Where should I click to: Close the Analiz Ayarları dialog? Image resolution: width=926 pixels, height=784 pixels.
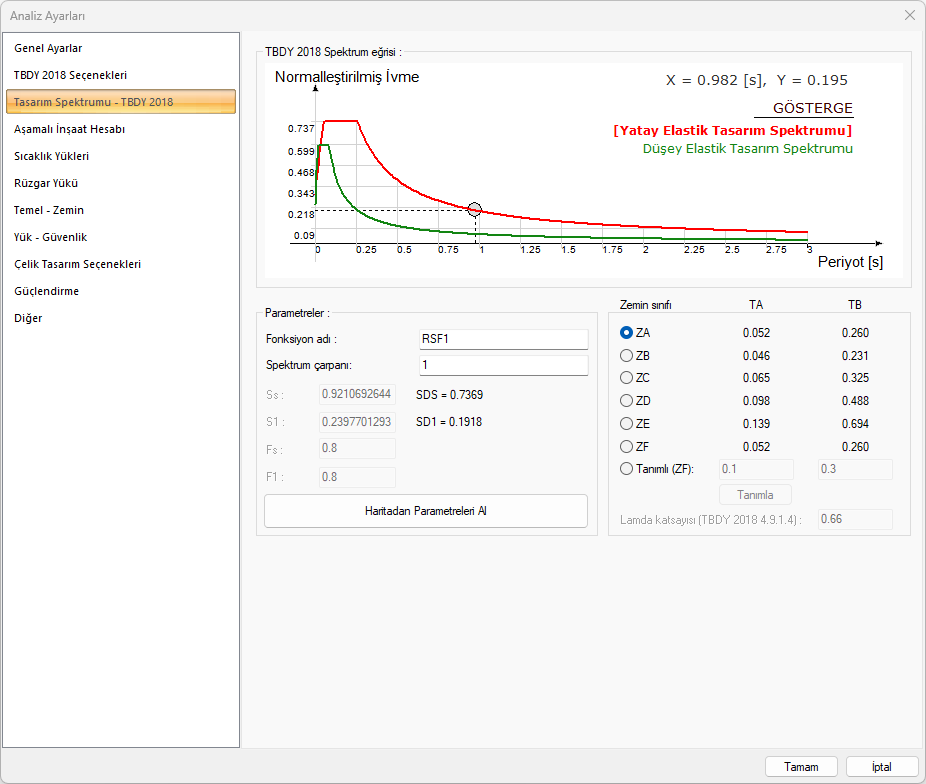pos(909,15)
